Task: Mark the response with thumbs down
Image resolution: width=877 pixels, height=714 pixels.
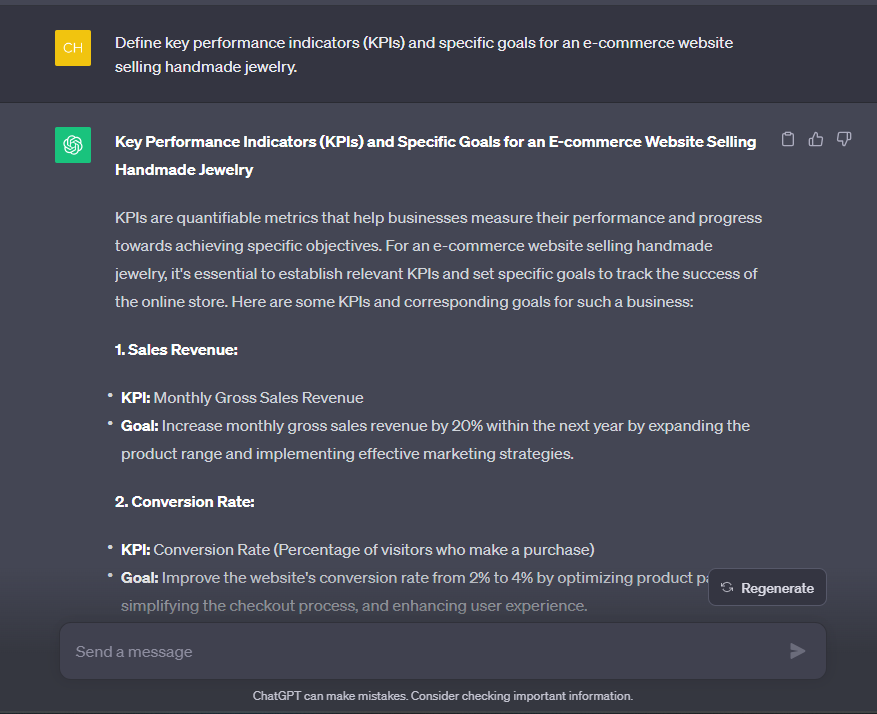Action: point(843,139)
